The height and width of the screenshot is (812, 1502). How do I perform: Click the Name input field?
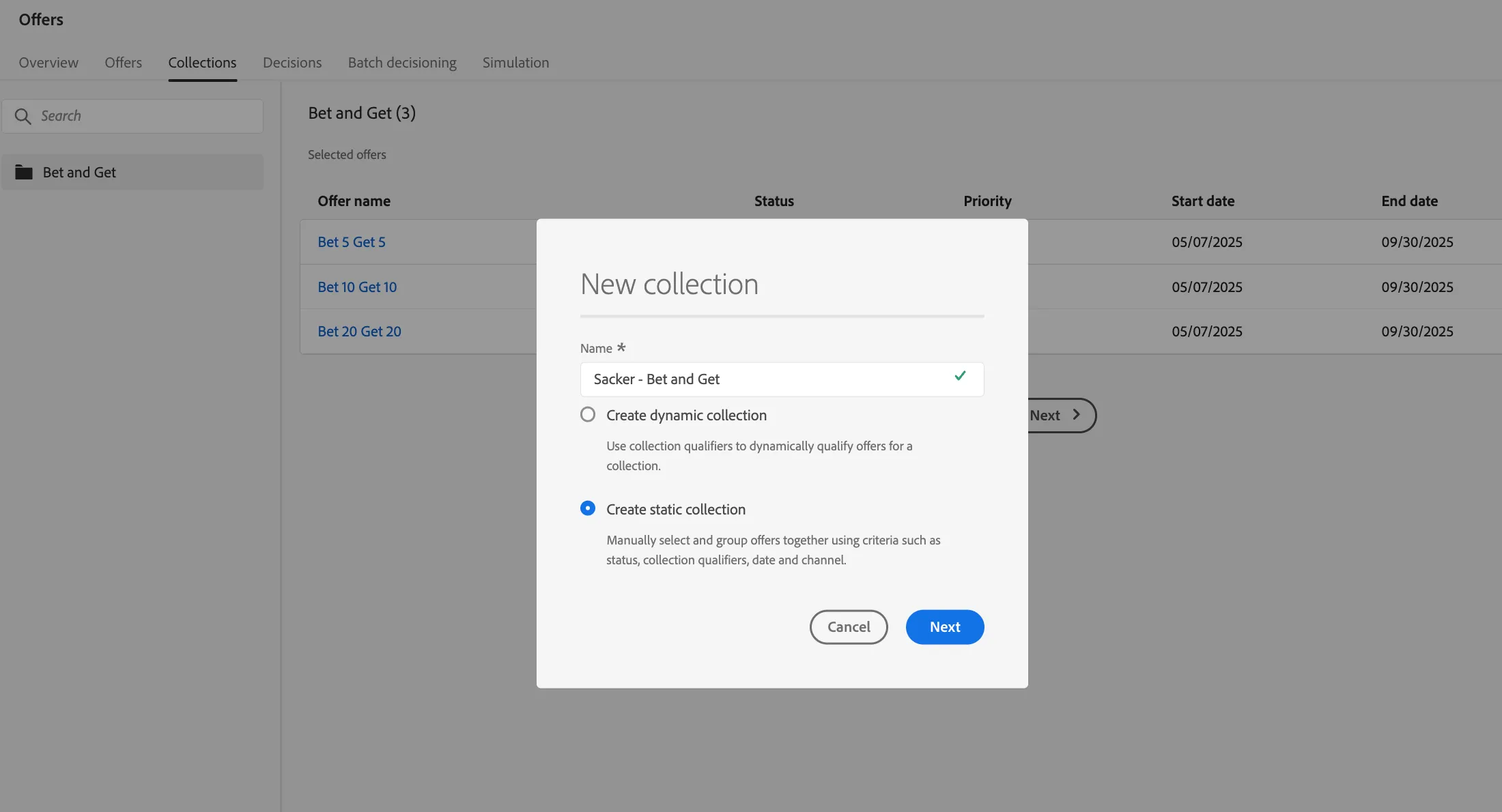[782, 379]
